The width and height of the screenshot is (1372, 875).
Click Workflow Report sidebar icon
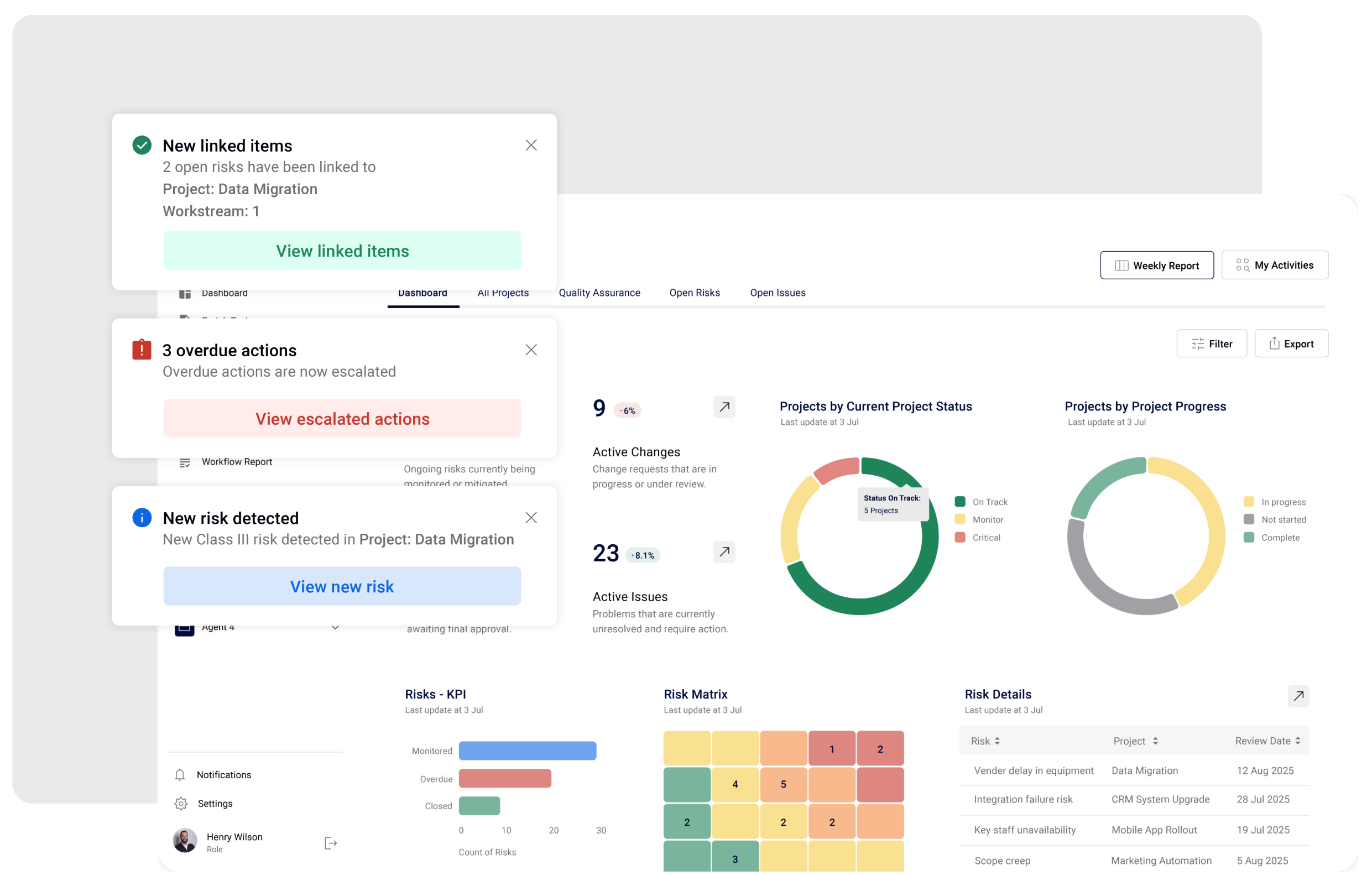point(185,462)
